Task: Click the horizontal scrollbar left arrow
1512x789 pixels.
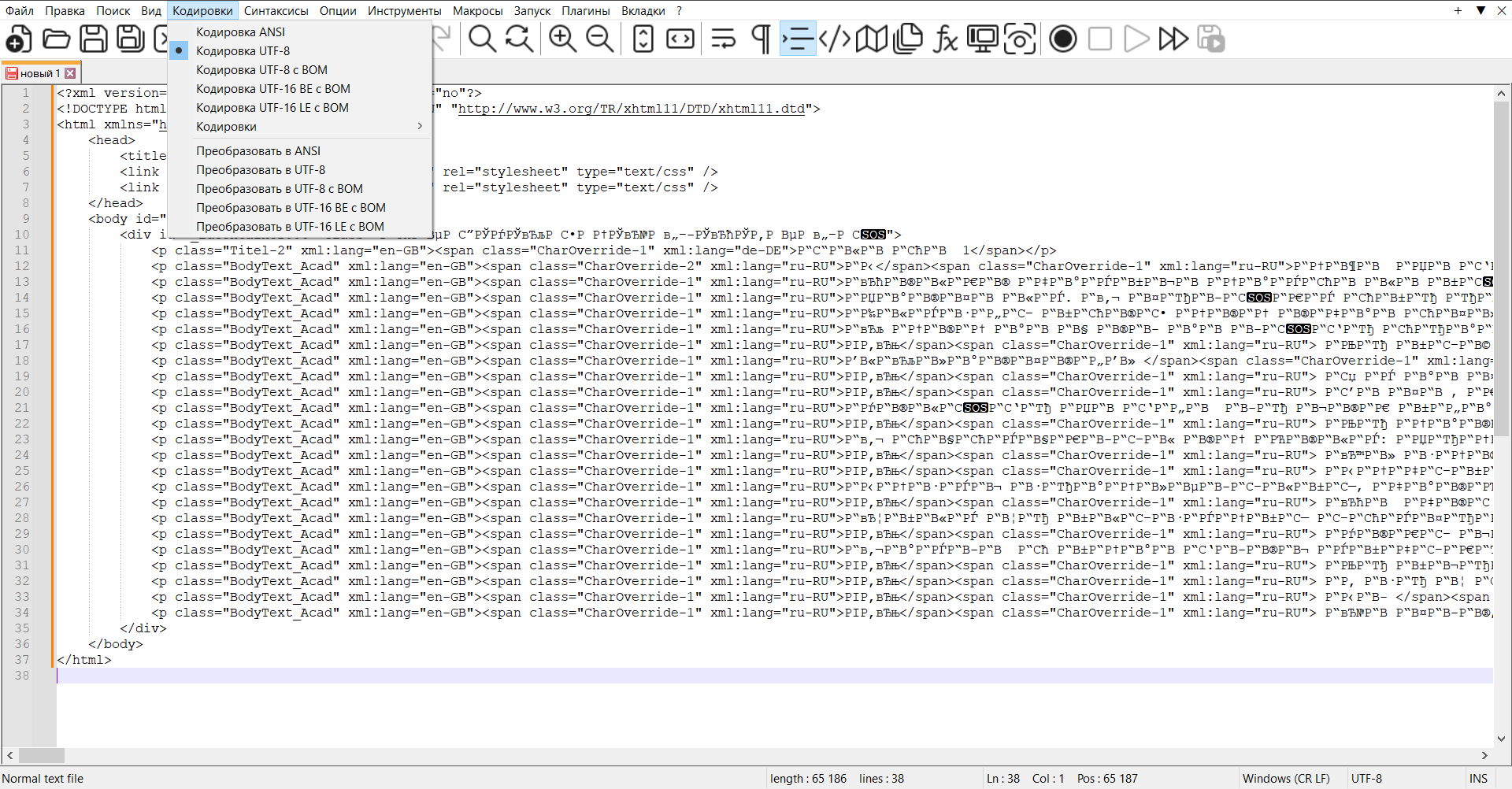Action: pyautogui.click(x=9, y=755)
